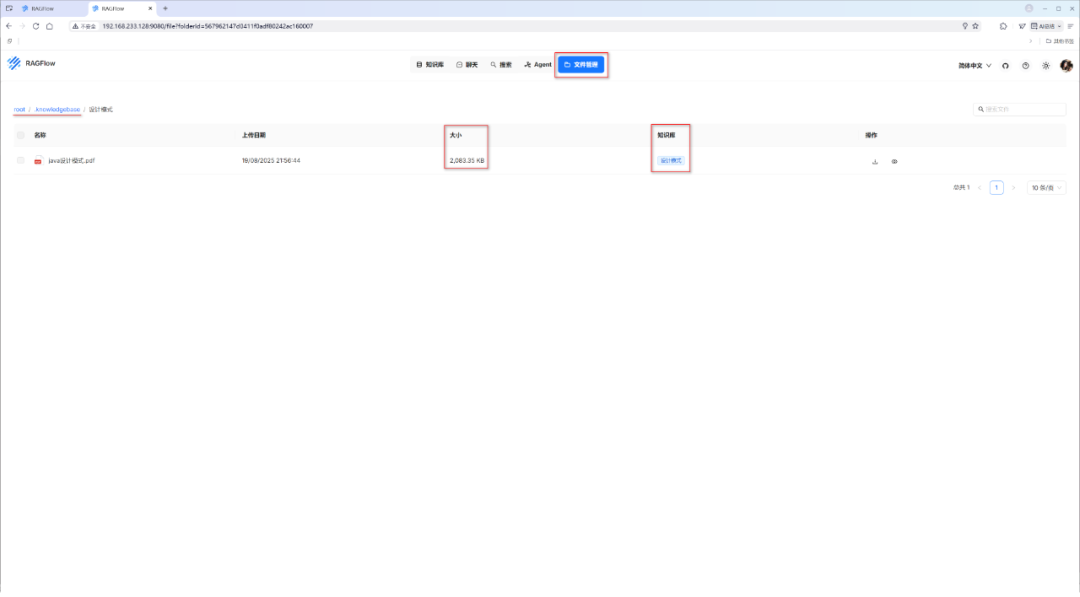Open the GitHub link icon
Screen dimensions: 1080x597
1006,66
